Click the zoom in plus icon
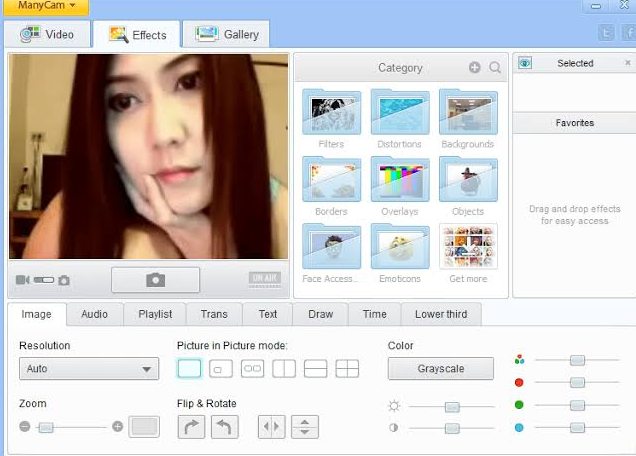The height and width of the screenshot is (456, 636). coord(117,426)
